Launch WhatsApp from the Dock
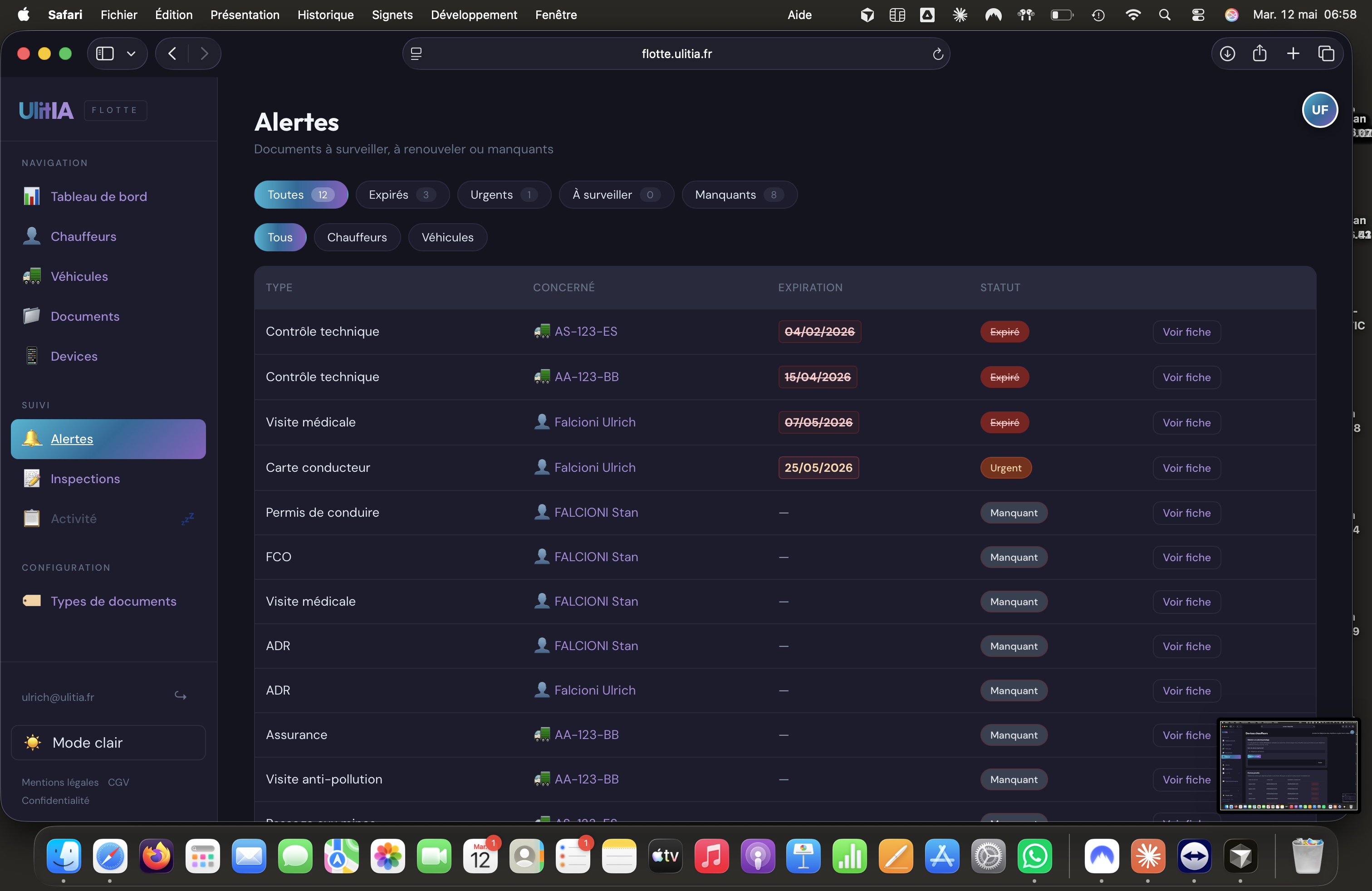This screenshot has height=891, width=1372. pyautogui.click(x=1034, y=856)
